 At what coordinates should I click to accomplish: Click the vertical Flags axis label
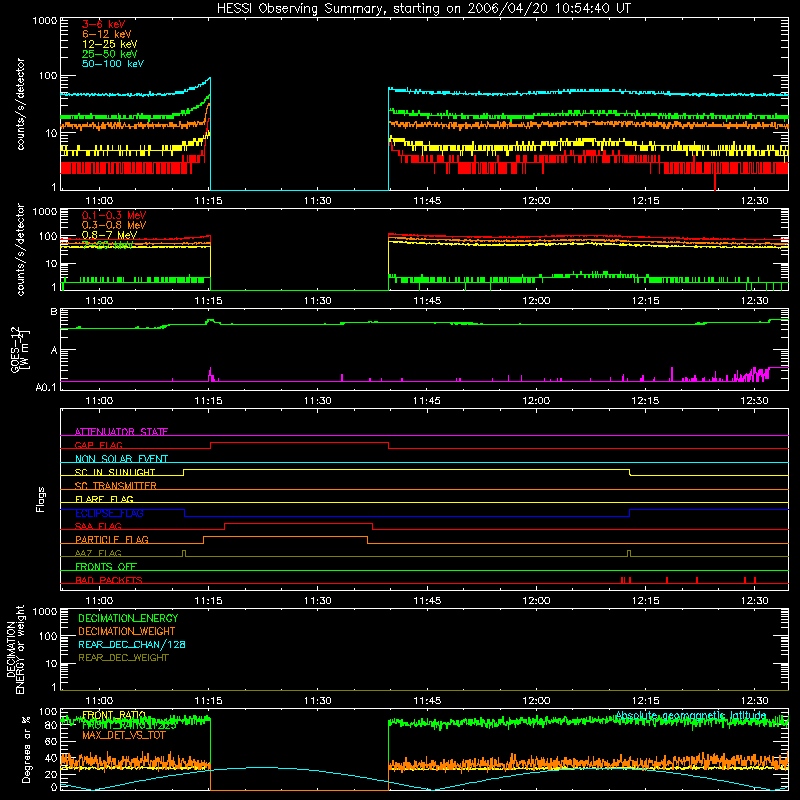point(40,499)
